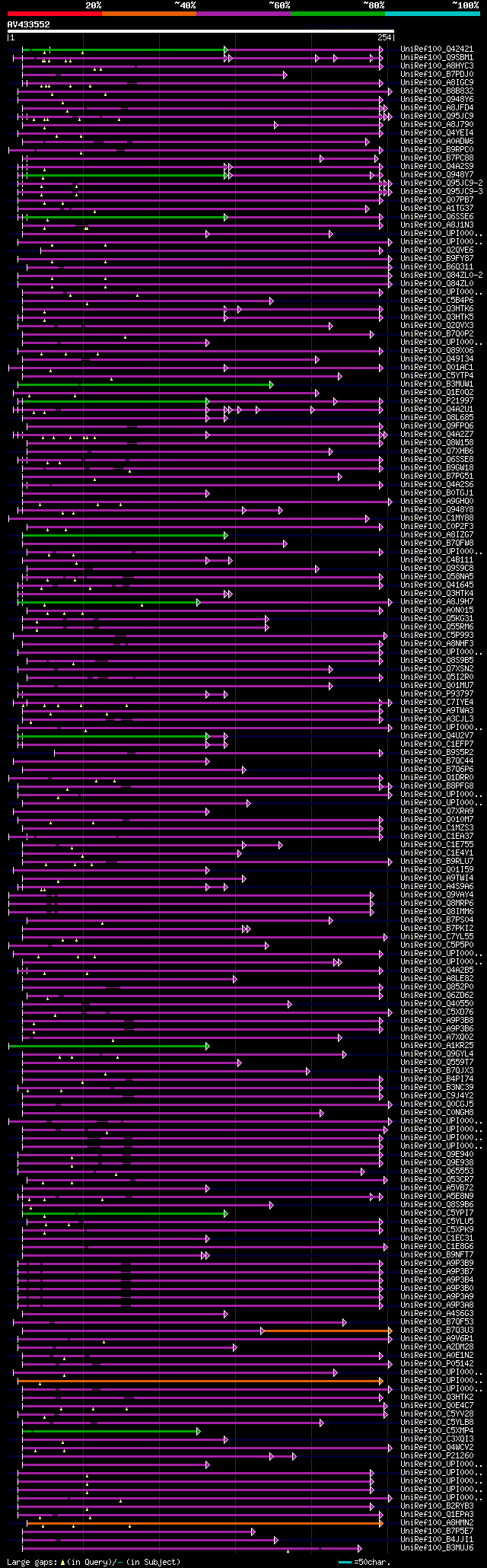Select the UniRef100_Q40550 label
Screen dimensions: 487x1568
pos(437,1003)
